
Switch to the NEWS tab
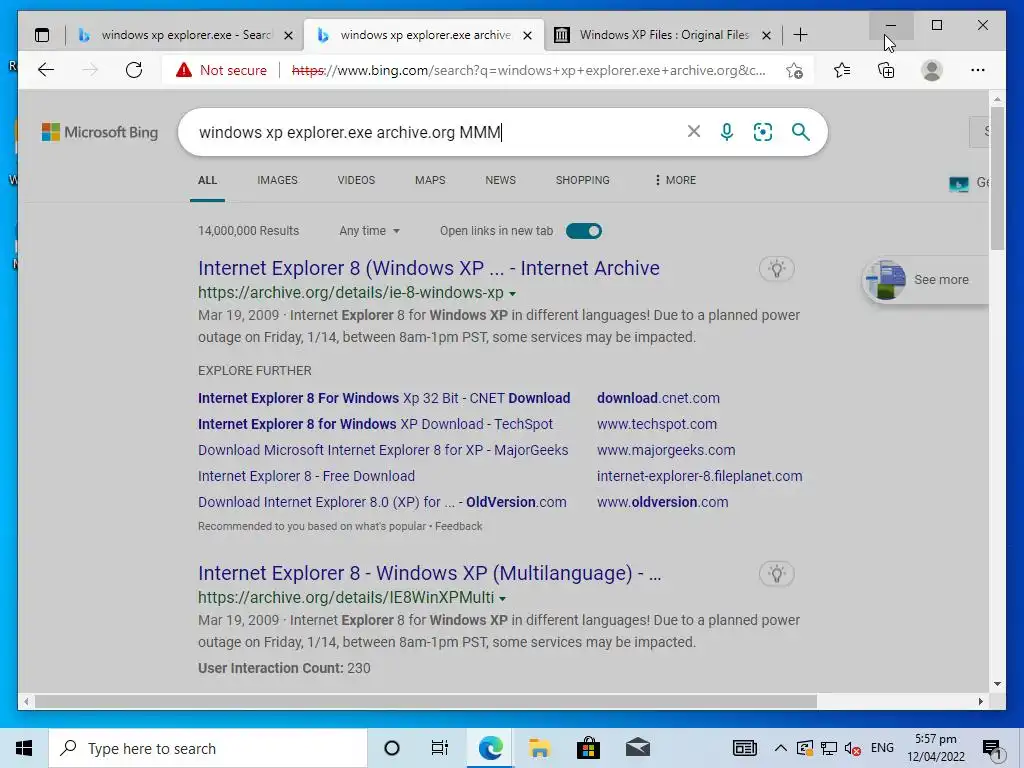tap(501, 180)
